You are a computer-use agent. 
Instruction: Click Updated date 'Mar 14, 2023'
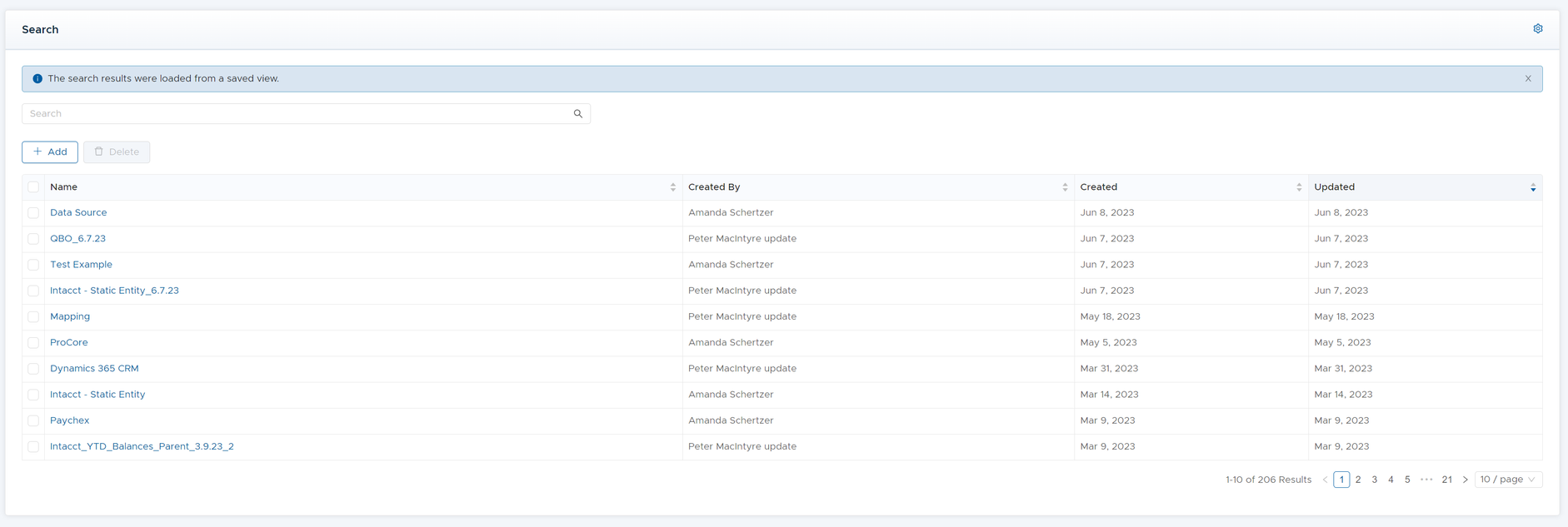pos(1344,394)
